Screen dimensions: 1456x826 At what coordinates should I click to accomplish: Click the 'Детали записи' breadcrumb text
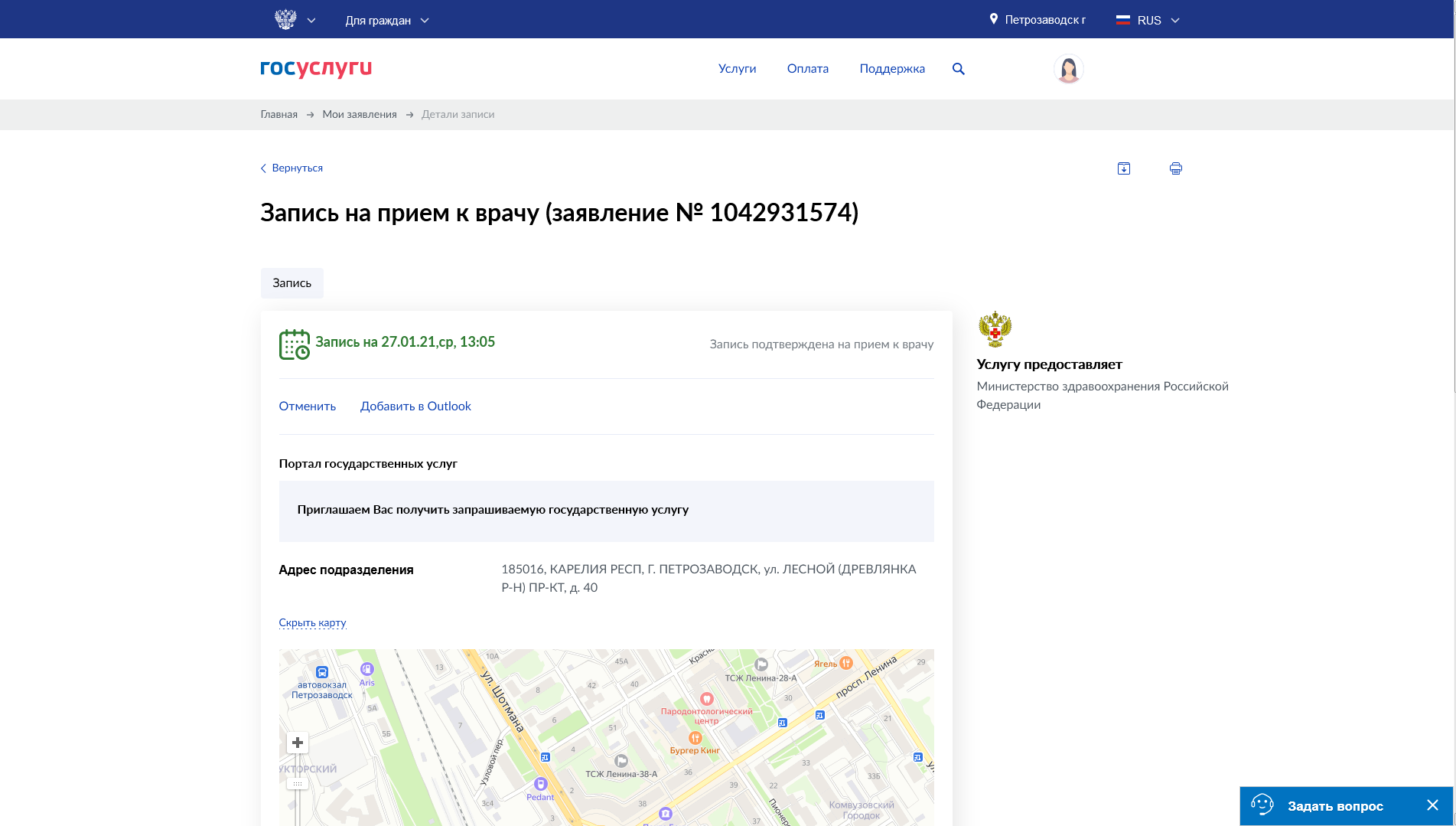pos(458,114)
